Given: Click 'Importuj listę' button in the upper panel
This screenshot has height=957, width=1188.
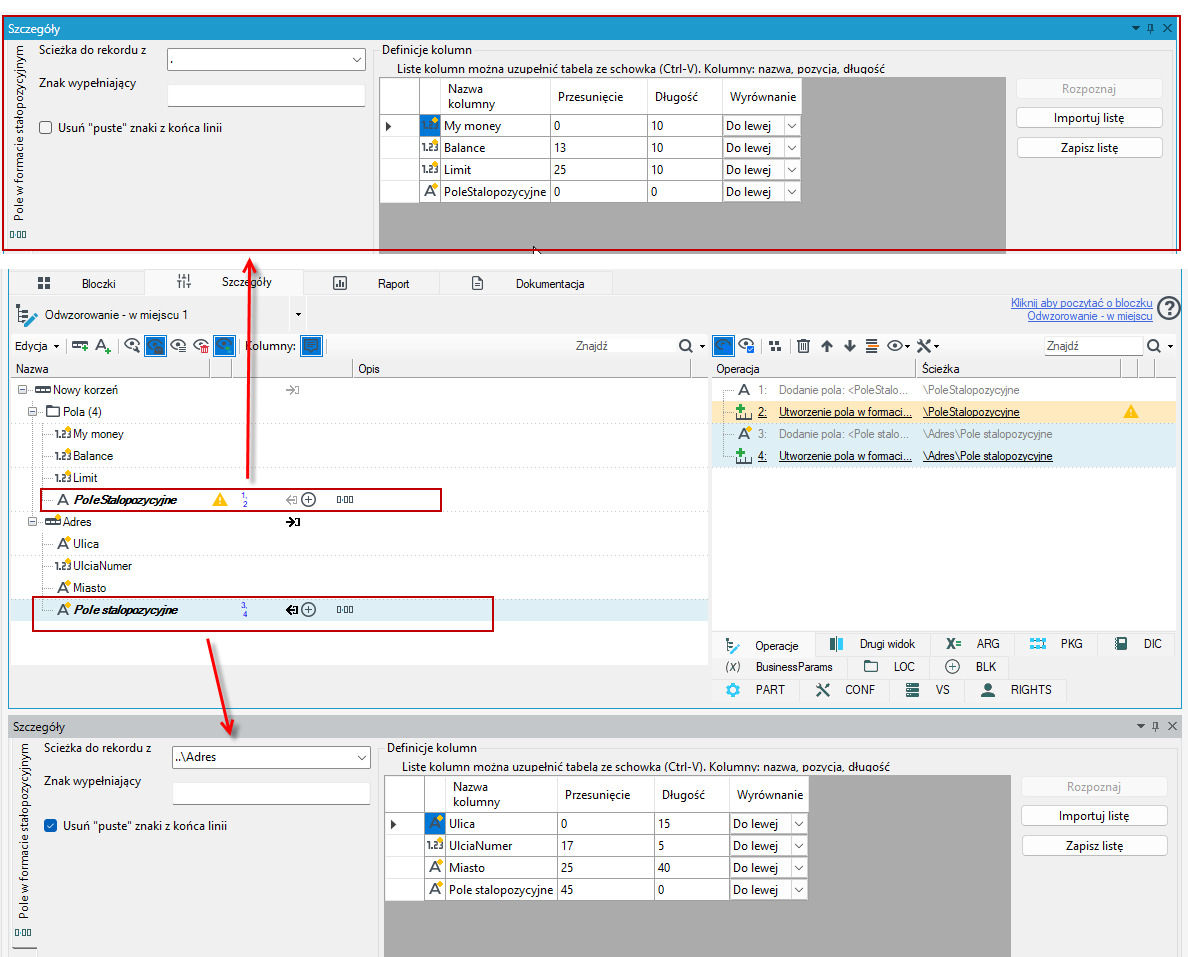Looking at the screenshot, I should pyautogui.click(x=1089, y=117).
